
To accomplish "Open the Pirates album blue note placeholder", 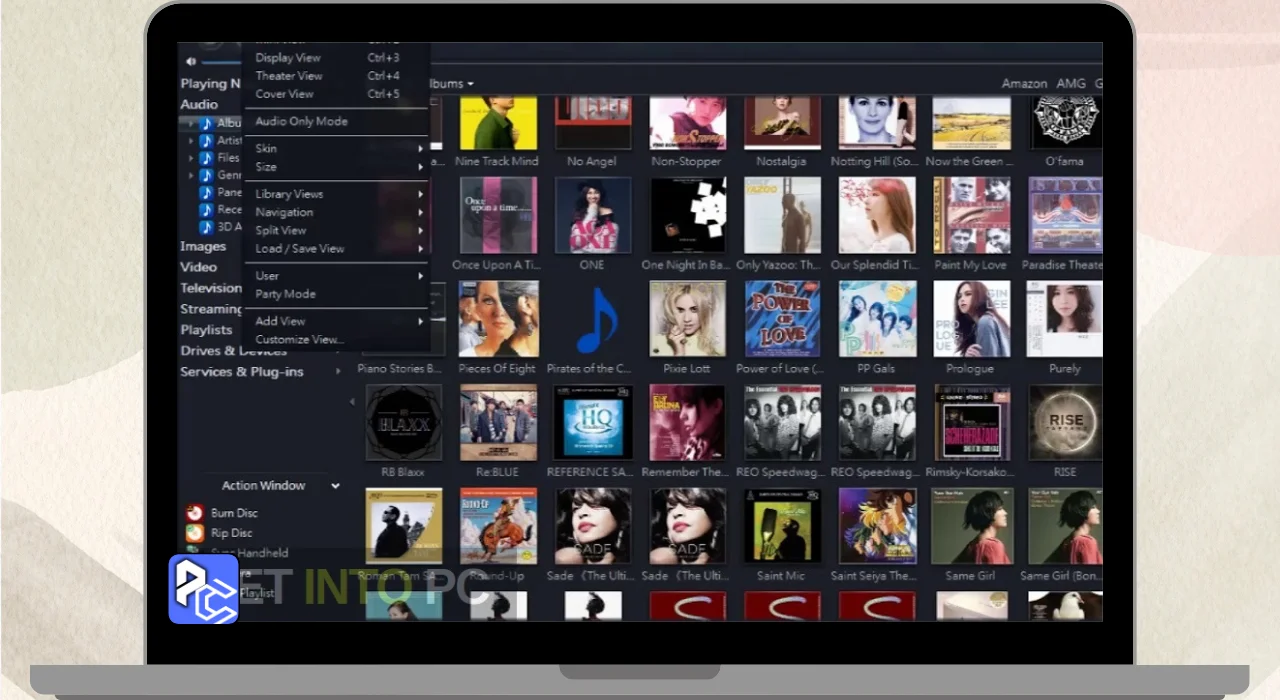I will coord(592,320).
